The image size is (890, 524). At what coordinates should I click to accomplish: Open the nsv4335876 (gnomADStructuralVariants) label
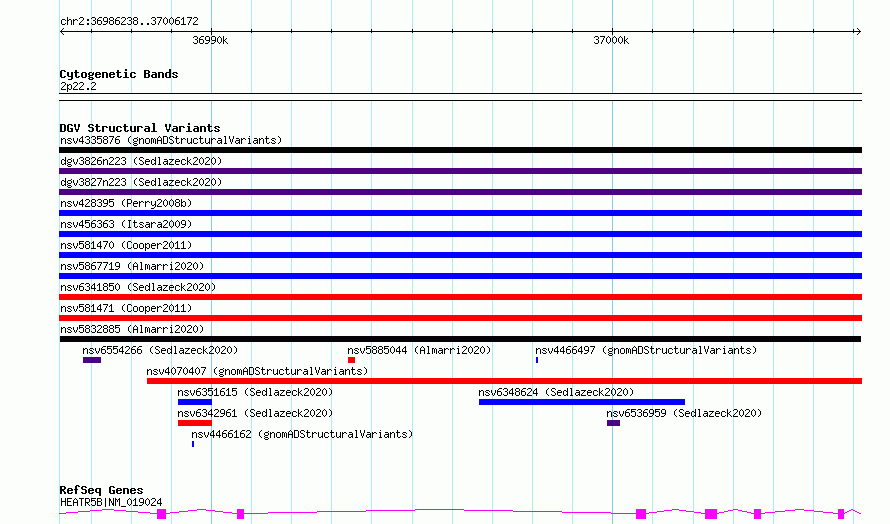171,140
